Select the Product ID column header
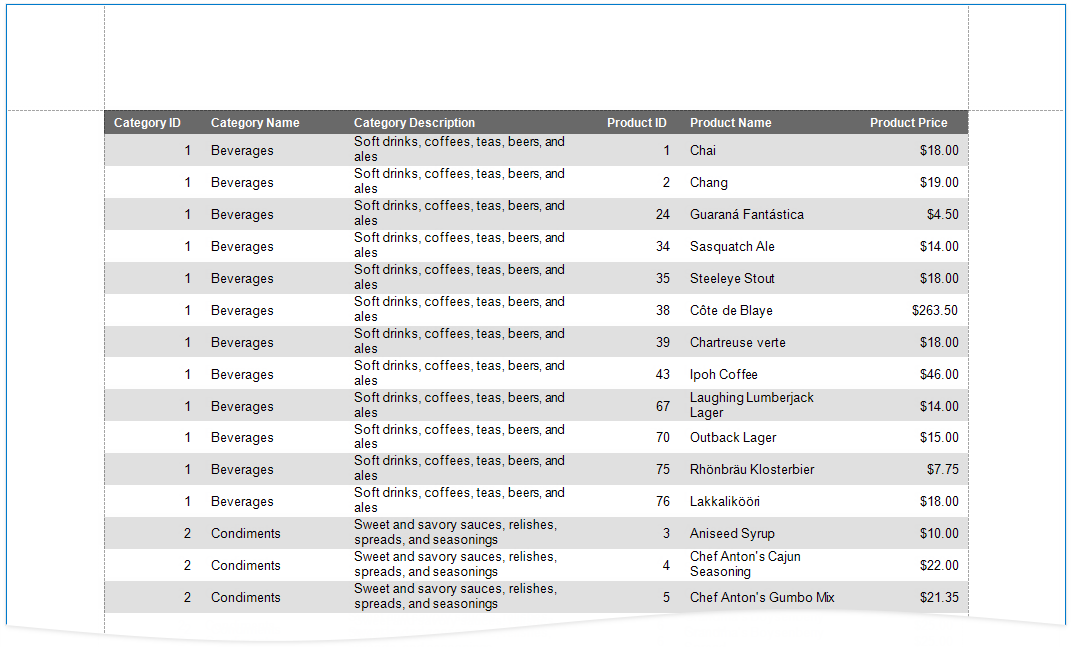Viewport: 1072px width, 649px height. (x=636, y=123)
